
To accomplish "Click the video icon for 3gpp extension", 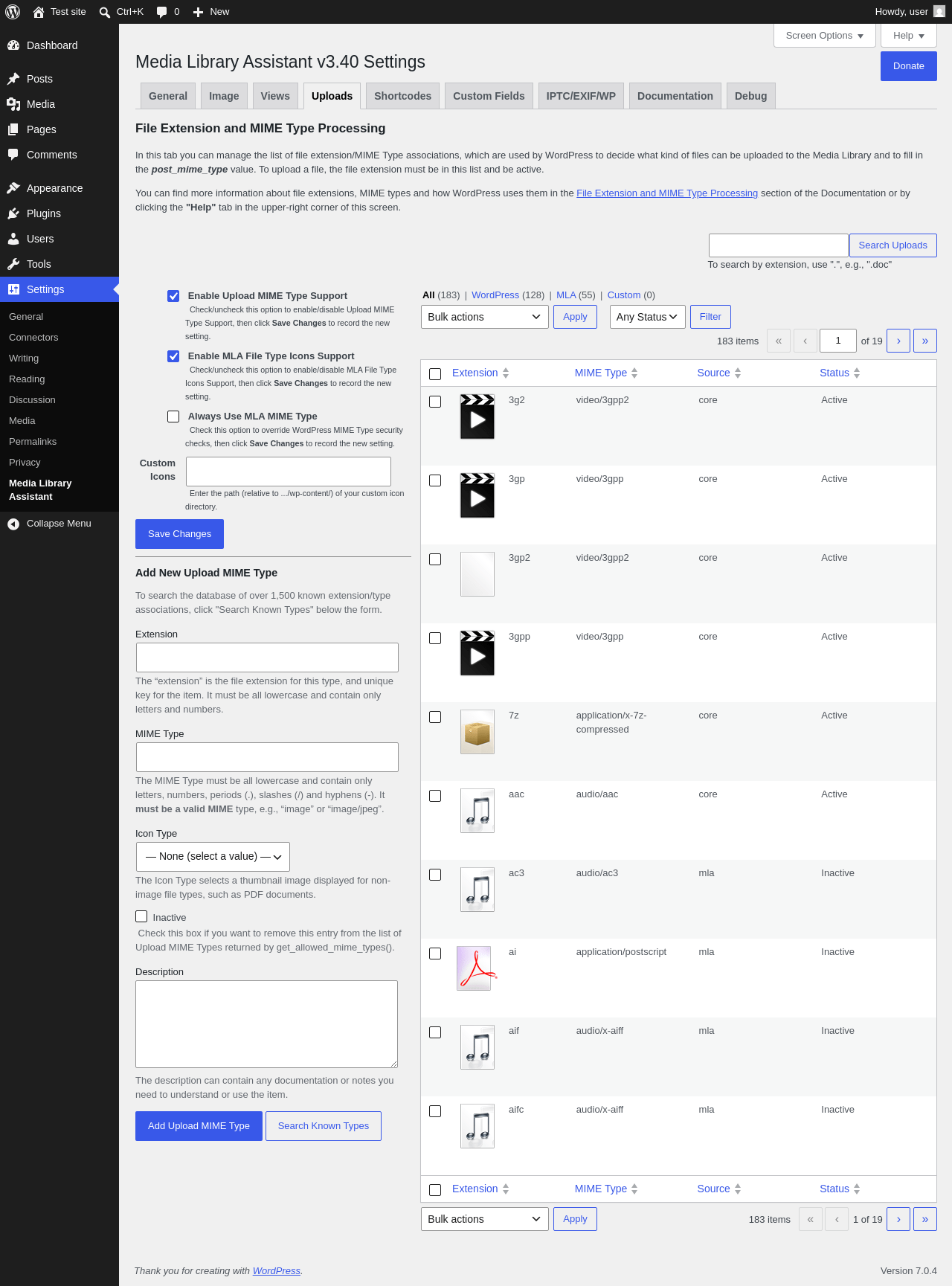I will tap(477, 653).
